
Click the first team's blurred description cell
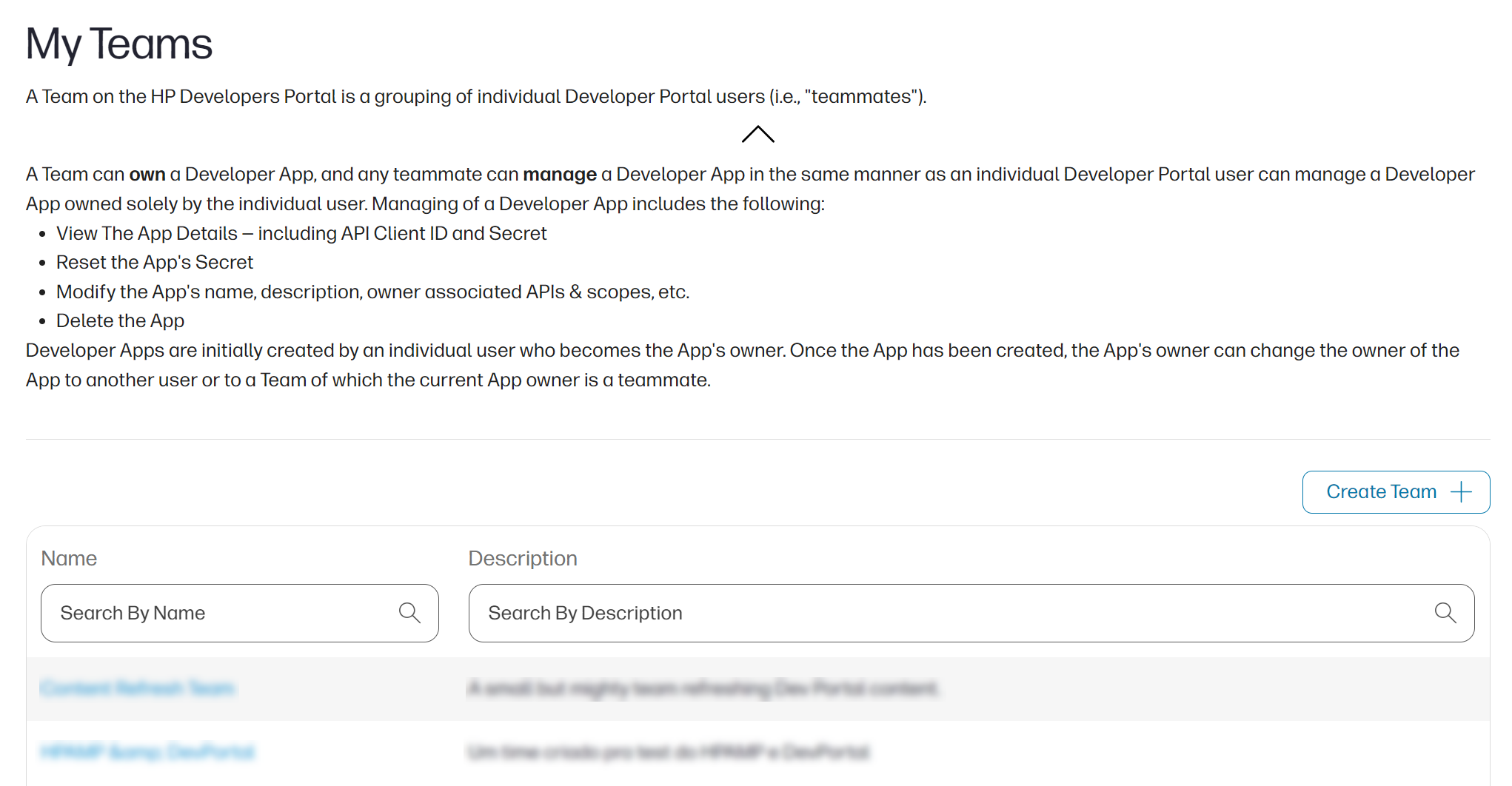[x=703, y=689]
